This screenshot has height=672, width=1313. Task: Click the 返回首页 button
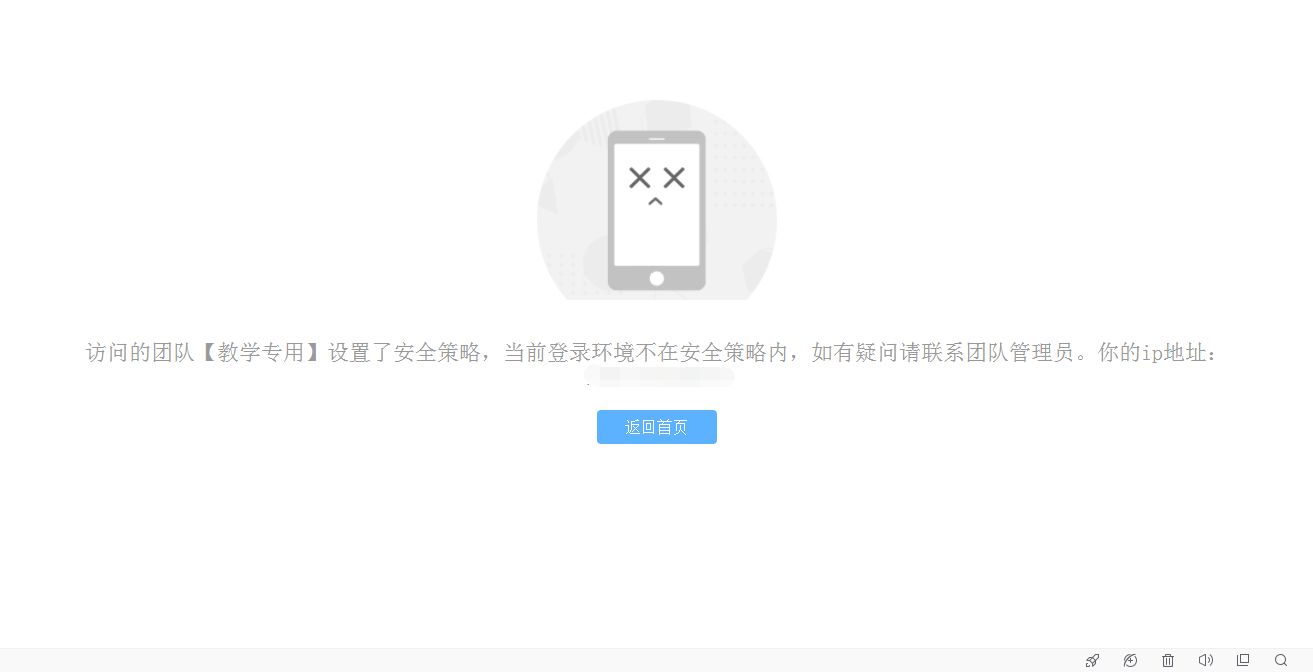coord(657,427)
